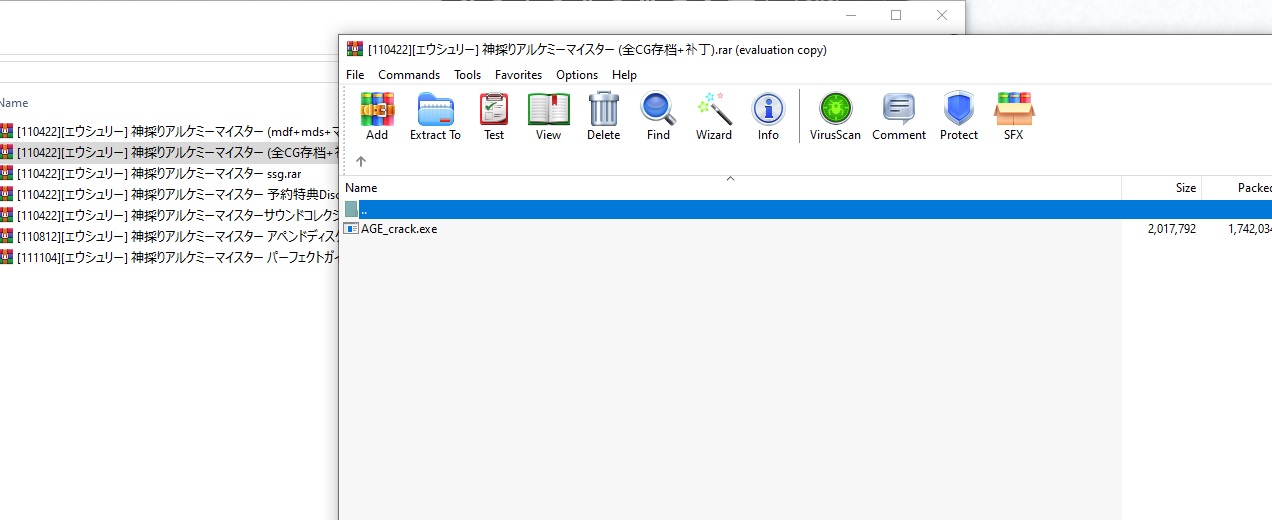Click the Protect shield icon
Screen dimensions: 1272x520
(959, 116)
